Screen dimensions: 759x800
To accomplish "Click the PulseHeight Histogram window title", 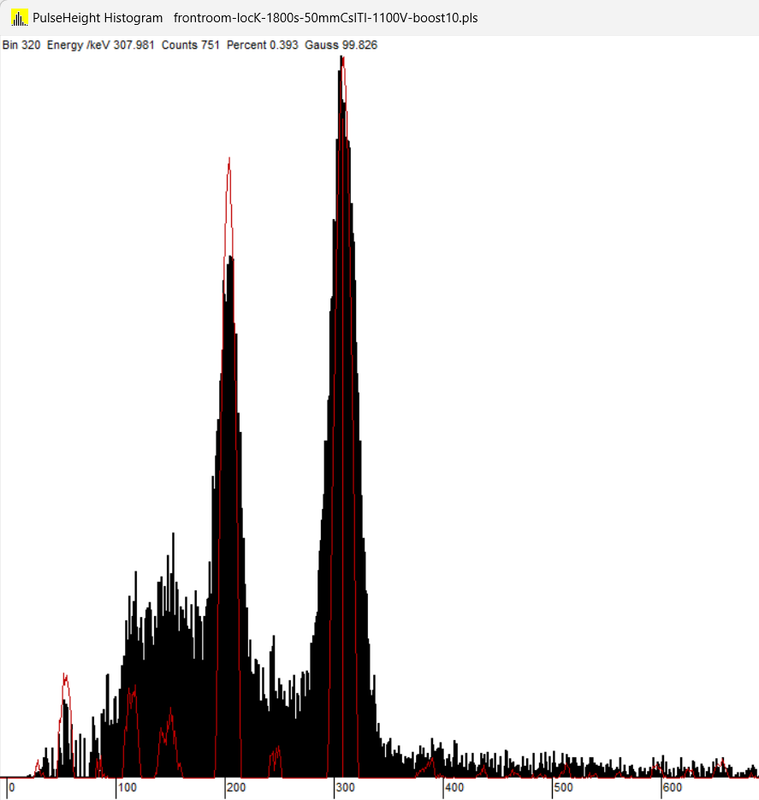I will click(97, 18).
